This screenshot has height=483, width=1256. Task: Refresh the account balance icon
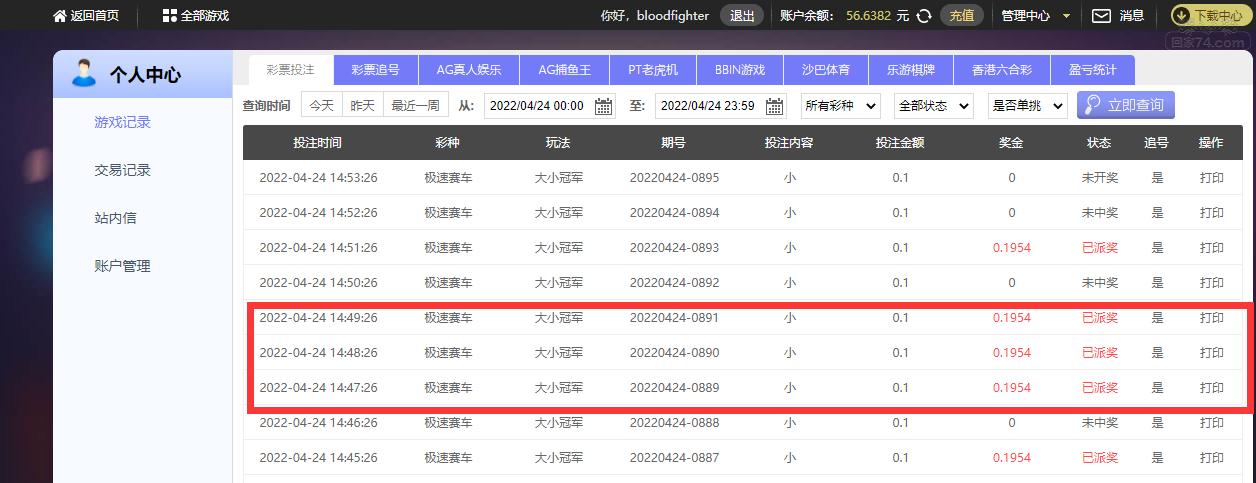[x=925, y=16]
